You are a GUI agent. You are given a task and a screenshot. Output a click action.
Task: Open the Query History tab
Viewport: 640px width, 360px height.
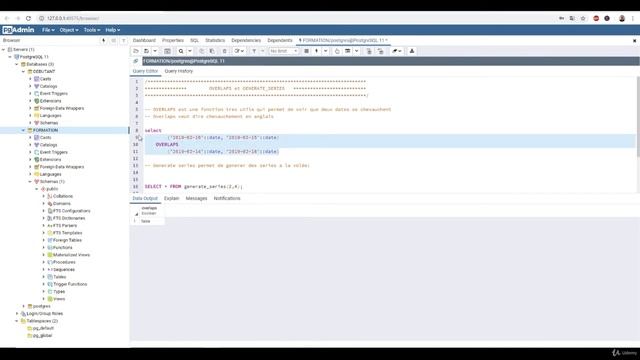pos(179,71)
